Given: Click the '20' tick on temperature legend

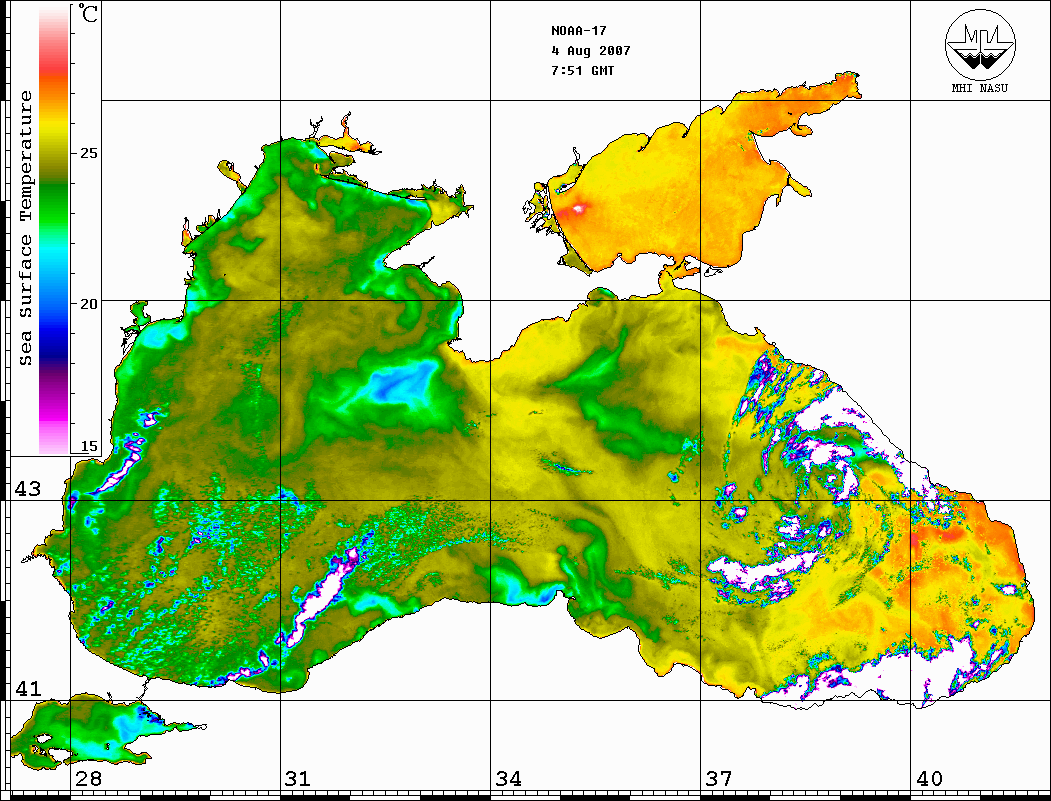Looking at the screenshot, I should point(88,304).
